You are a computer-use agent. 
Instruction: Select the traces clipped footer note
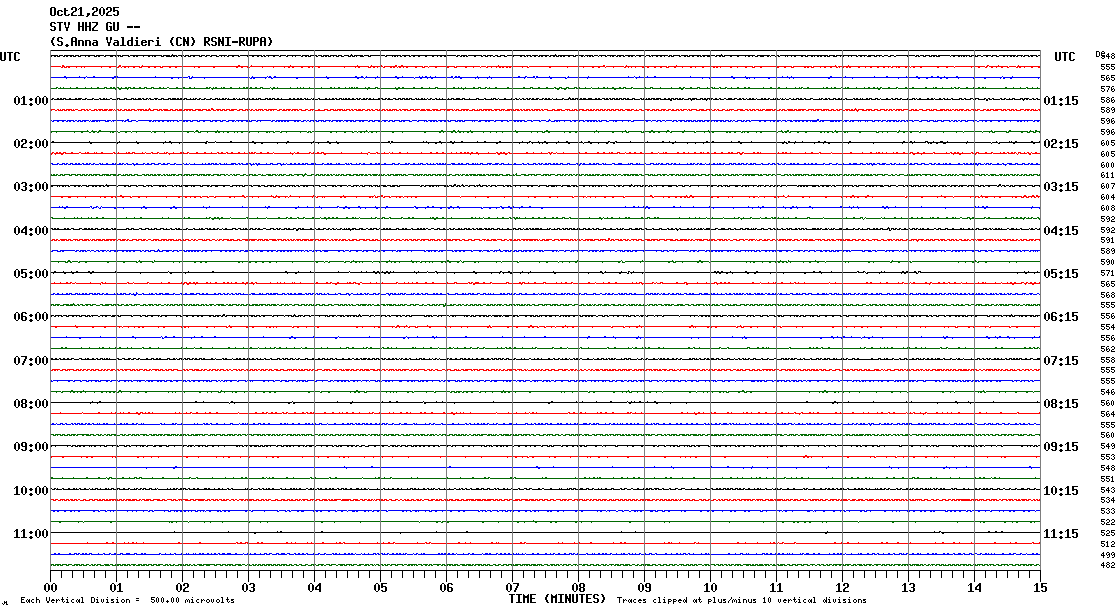click(x=742, y=600)
